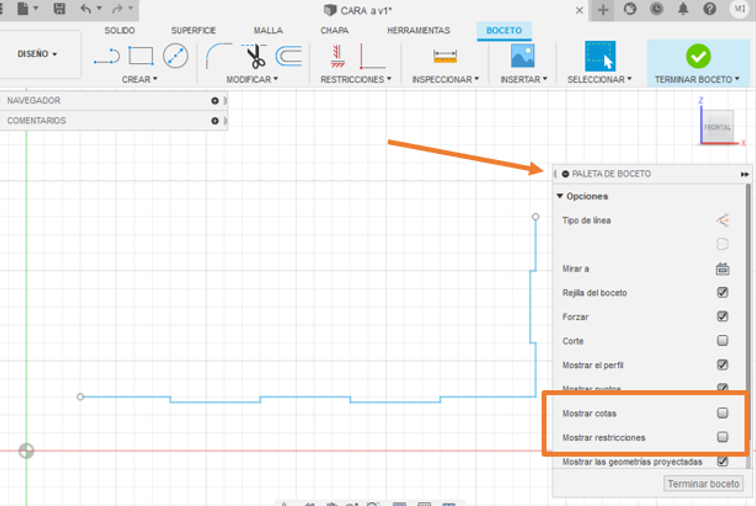This screenshot has width=756, height=506.
Task: Click the Select tool icon
Action: (600, 56)
